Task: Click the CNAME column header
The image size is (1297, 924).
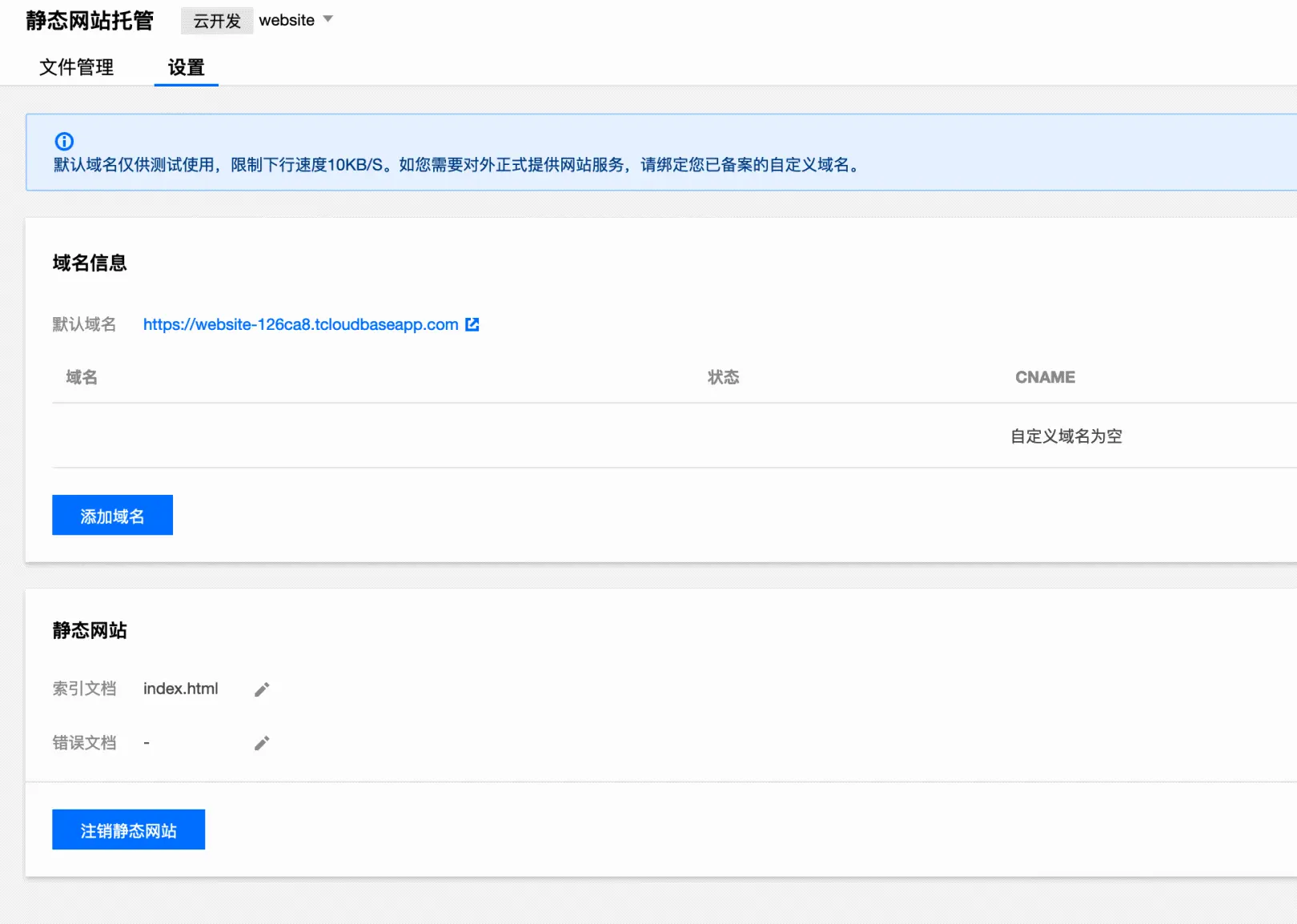Action: (x=1045, y=377)
